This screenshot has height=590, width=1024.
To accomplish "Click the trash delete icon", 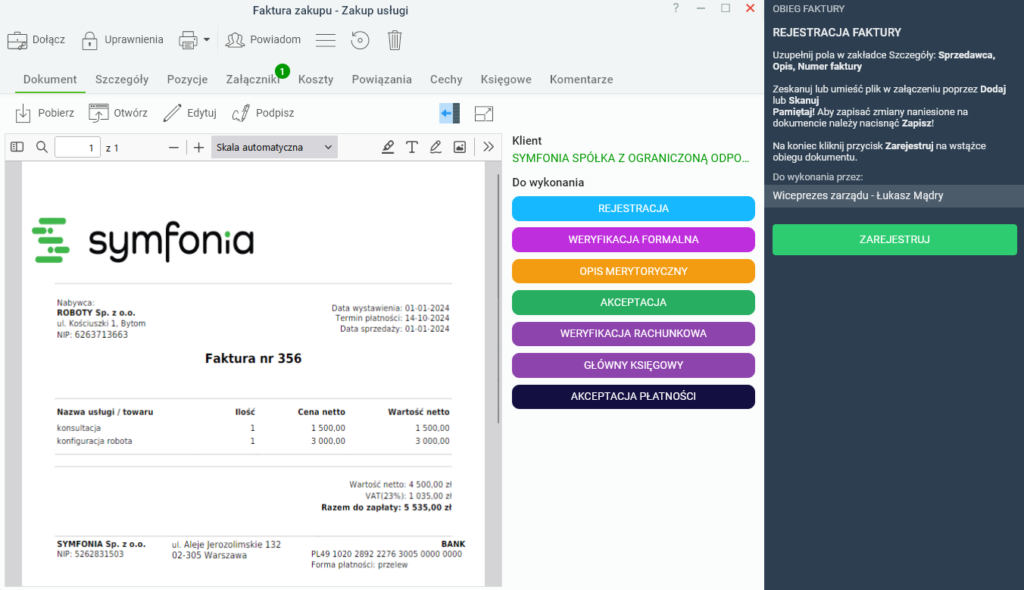I will click(x=394, y=41).
